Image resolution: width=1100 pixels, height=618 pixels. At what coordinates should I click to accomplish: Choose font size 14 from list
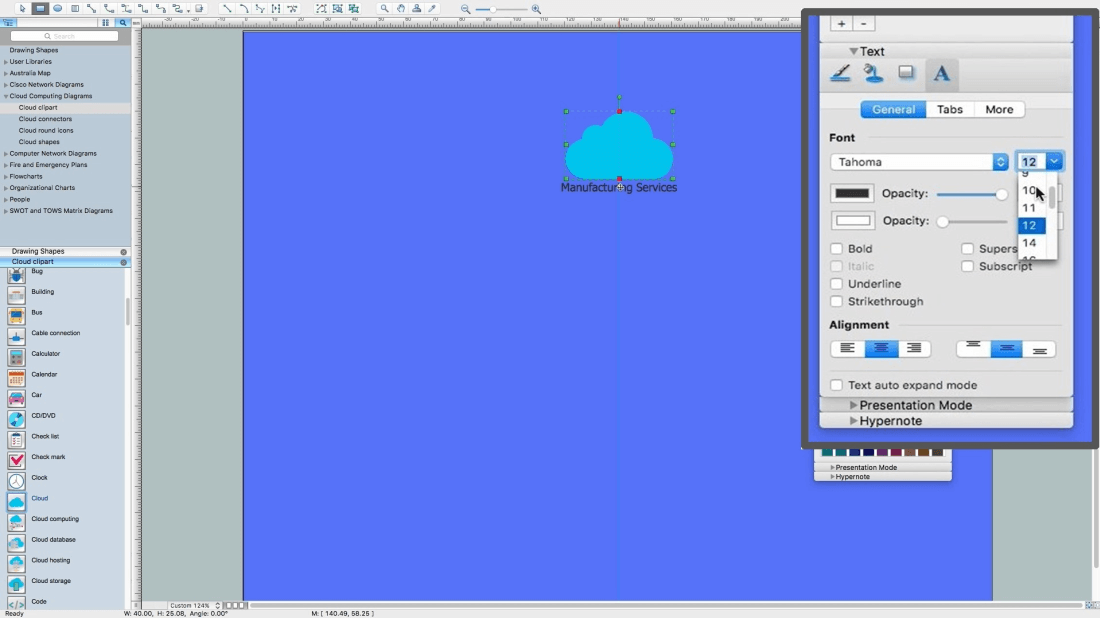click(1029, 243)
